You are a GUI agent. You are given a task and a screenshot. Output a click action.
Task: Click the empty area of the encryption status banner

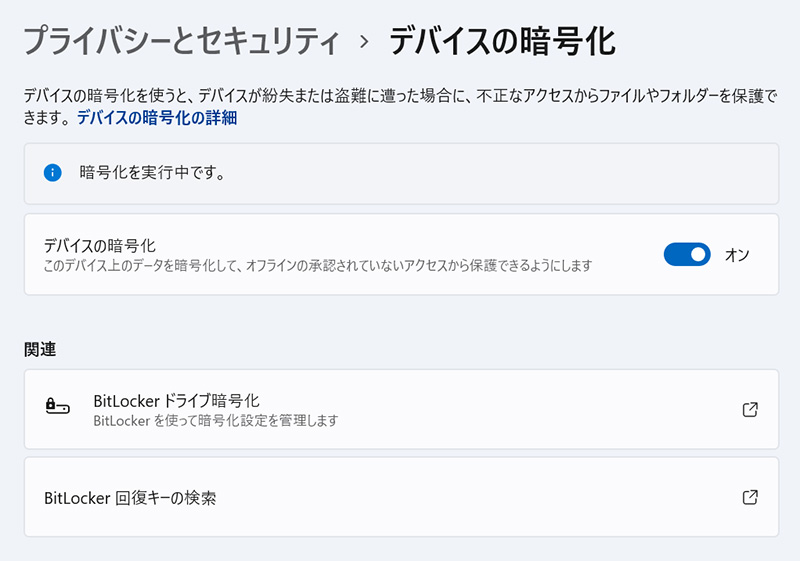tap(500, 173)
